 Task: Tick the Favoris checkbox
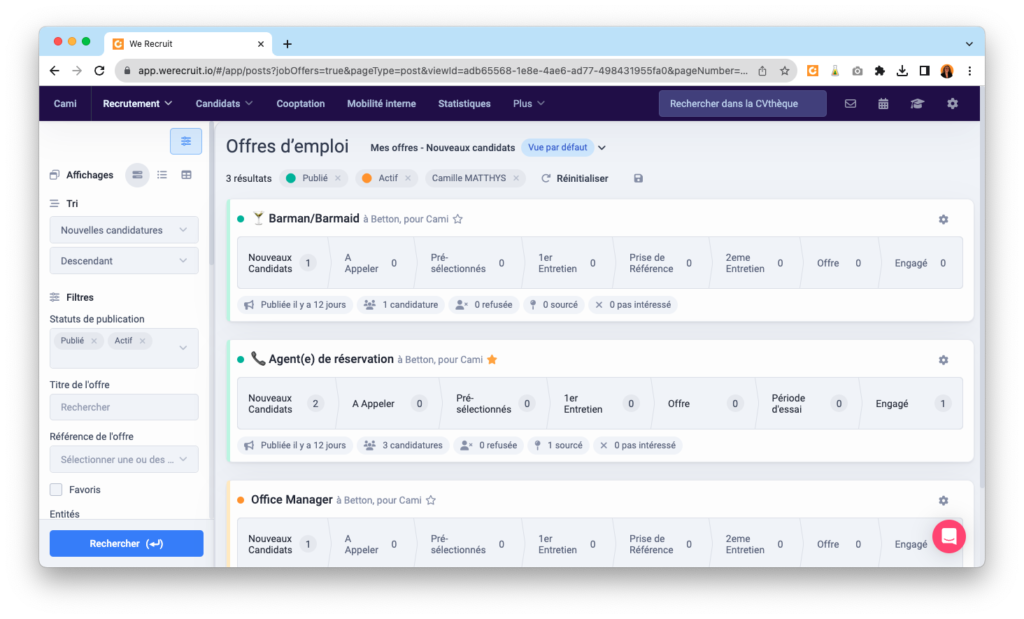click(56, 490)
